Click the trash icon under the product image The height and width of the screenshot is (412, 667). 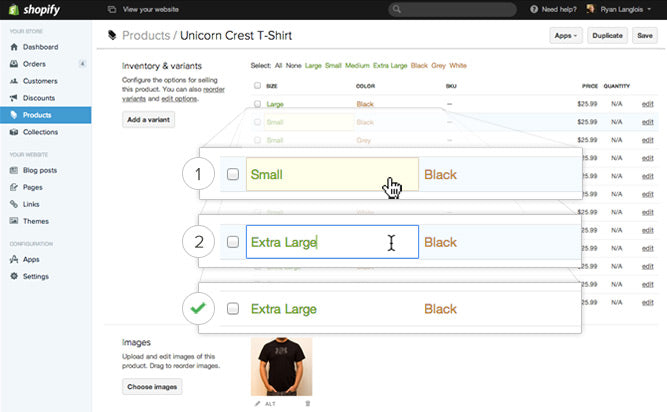pyautogui.click(x=307, y=403)
